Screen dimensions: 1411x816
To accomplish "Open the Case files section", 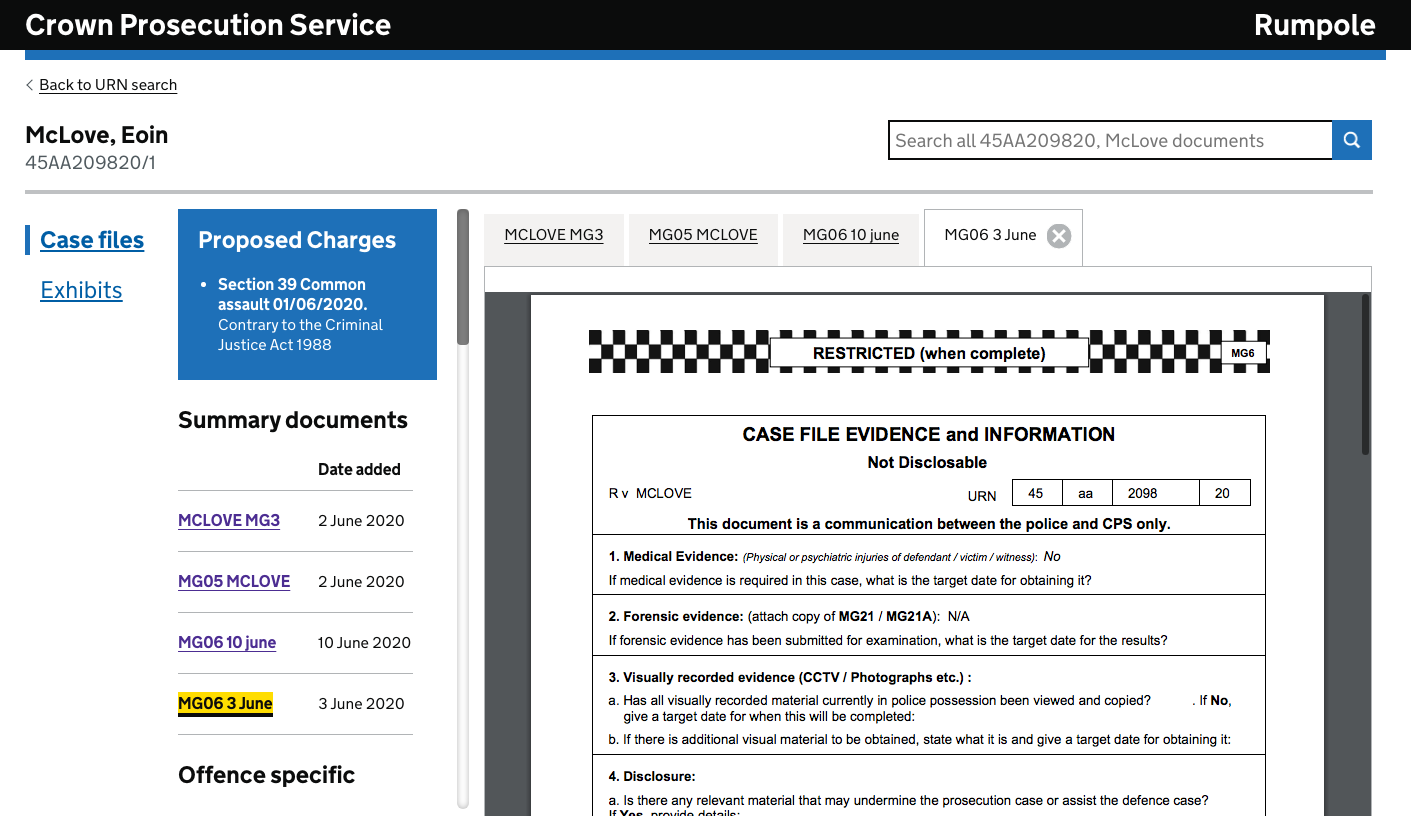I will 92,240.
